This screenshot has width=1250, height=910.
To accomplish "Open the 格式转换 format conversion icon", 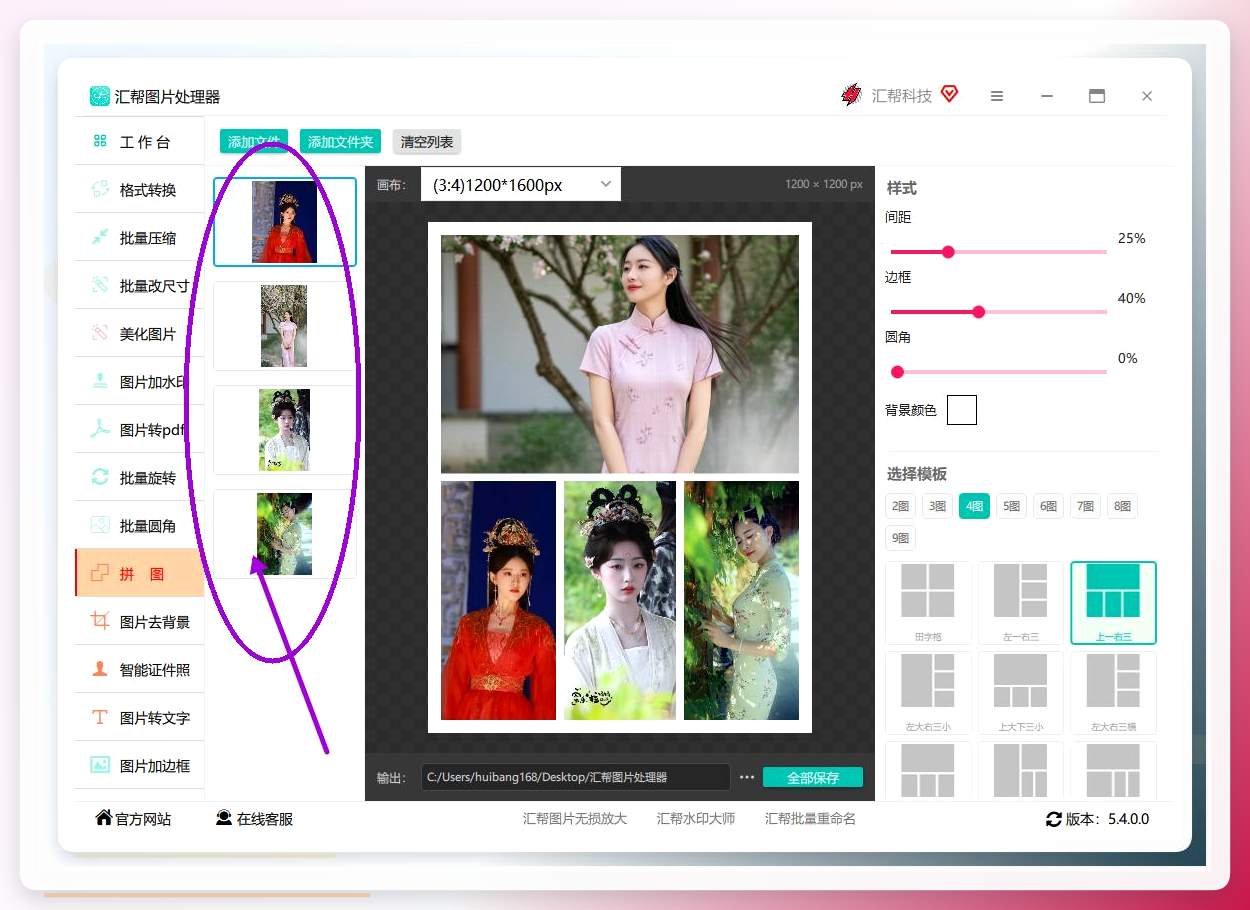I will pyautogui.click(x=100, y=189).
